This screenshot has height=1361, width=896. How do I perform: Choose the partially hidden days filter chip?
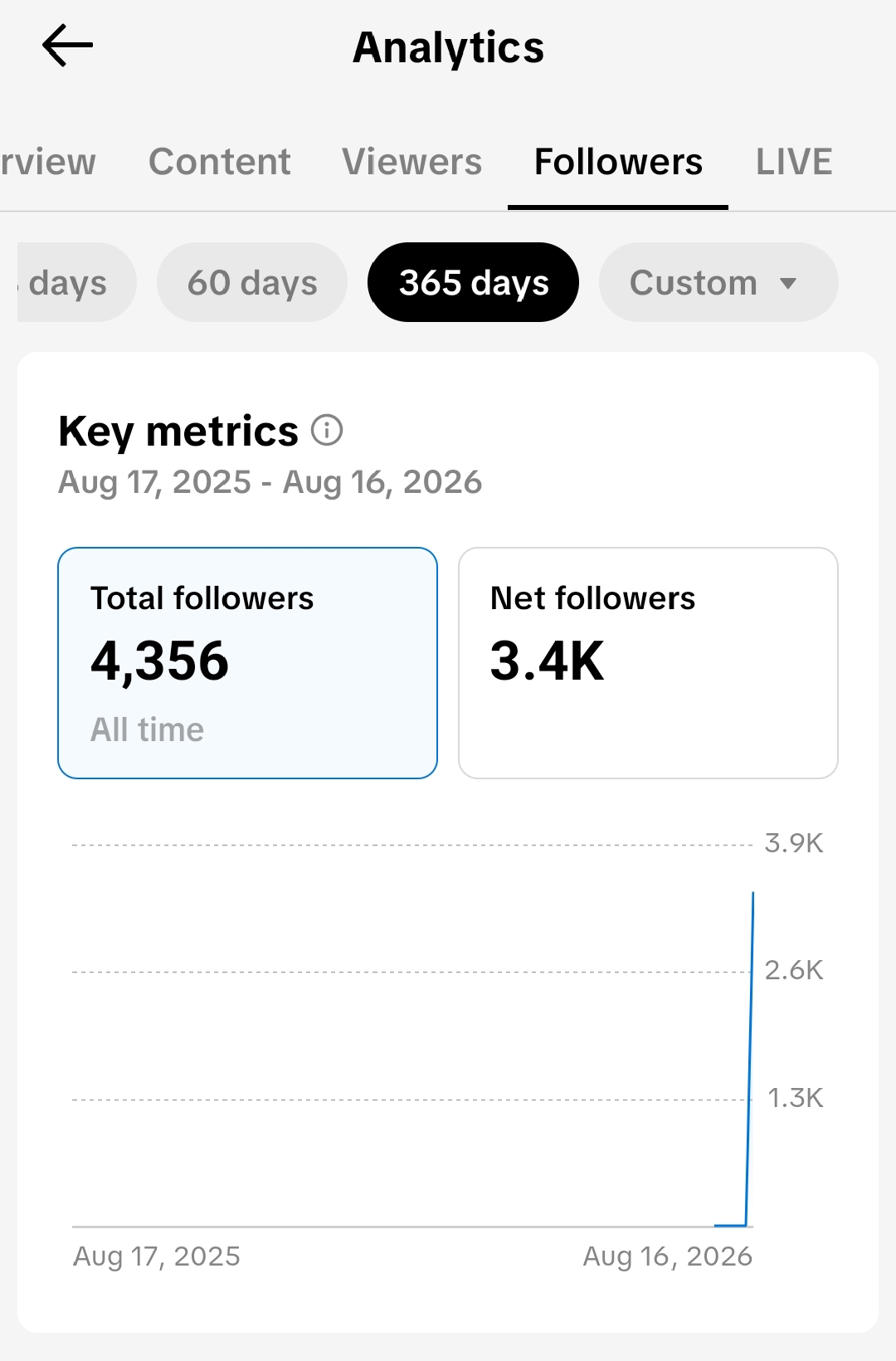[75, 282]
